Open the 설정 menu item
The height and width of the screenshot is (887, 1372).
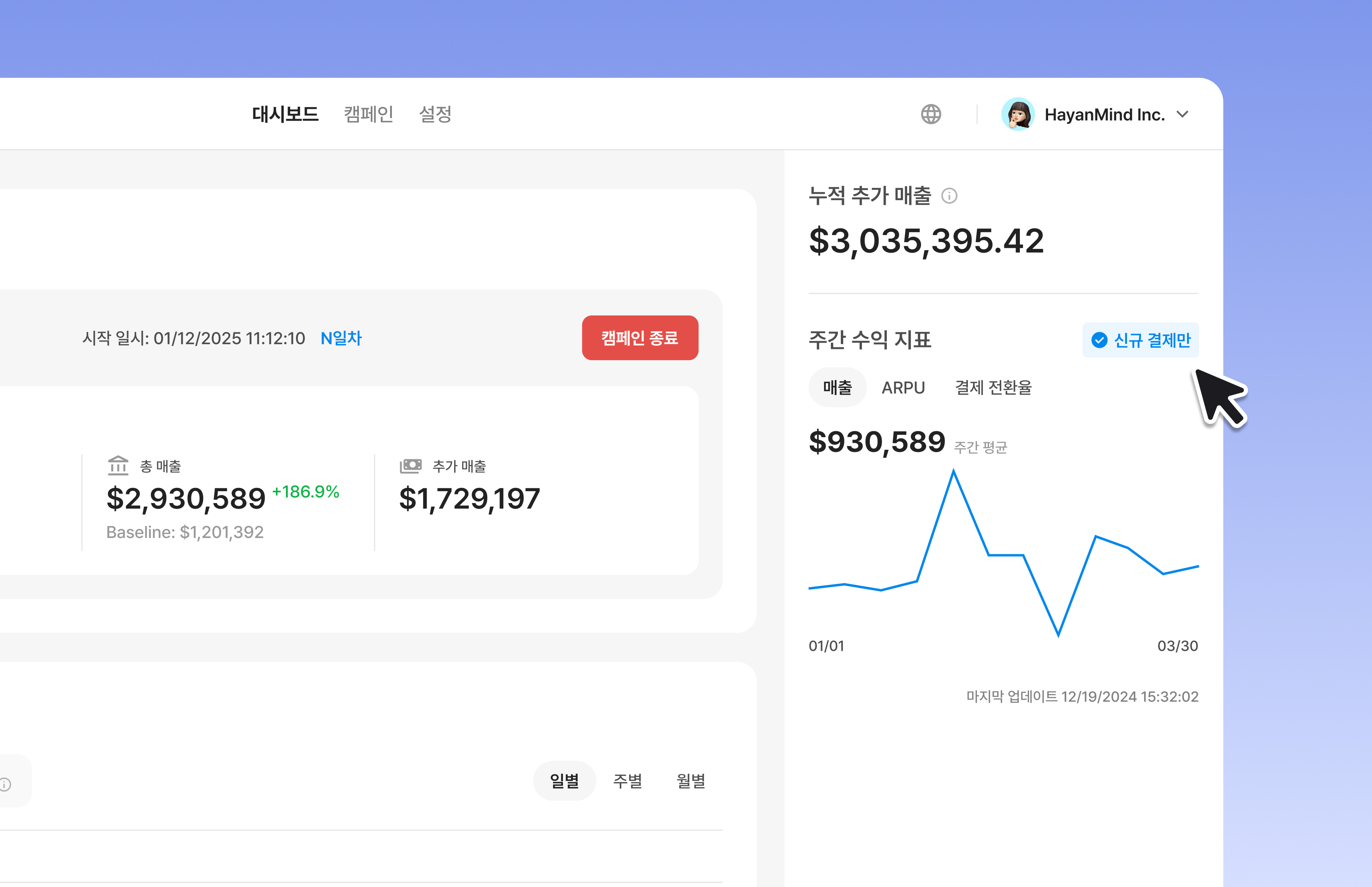pyautogui.click(x=435, y=114)
